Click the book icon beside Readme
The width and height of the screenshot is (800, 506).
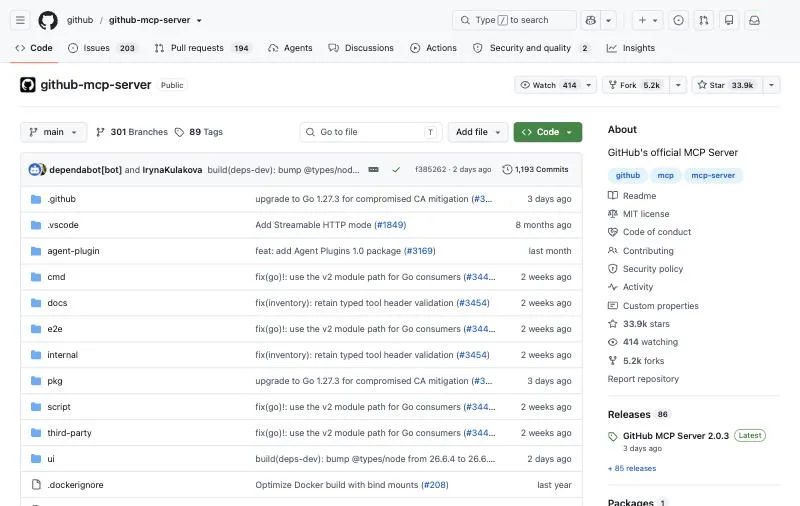(x=613, y=195)
